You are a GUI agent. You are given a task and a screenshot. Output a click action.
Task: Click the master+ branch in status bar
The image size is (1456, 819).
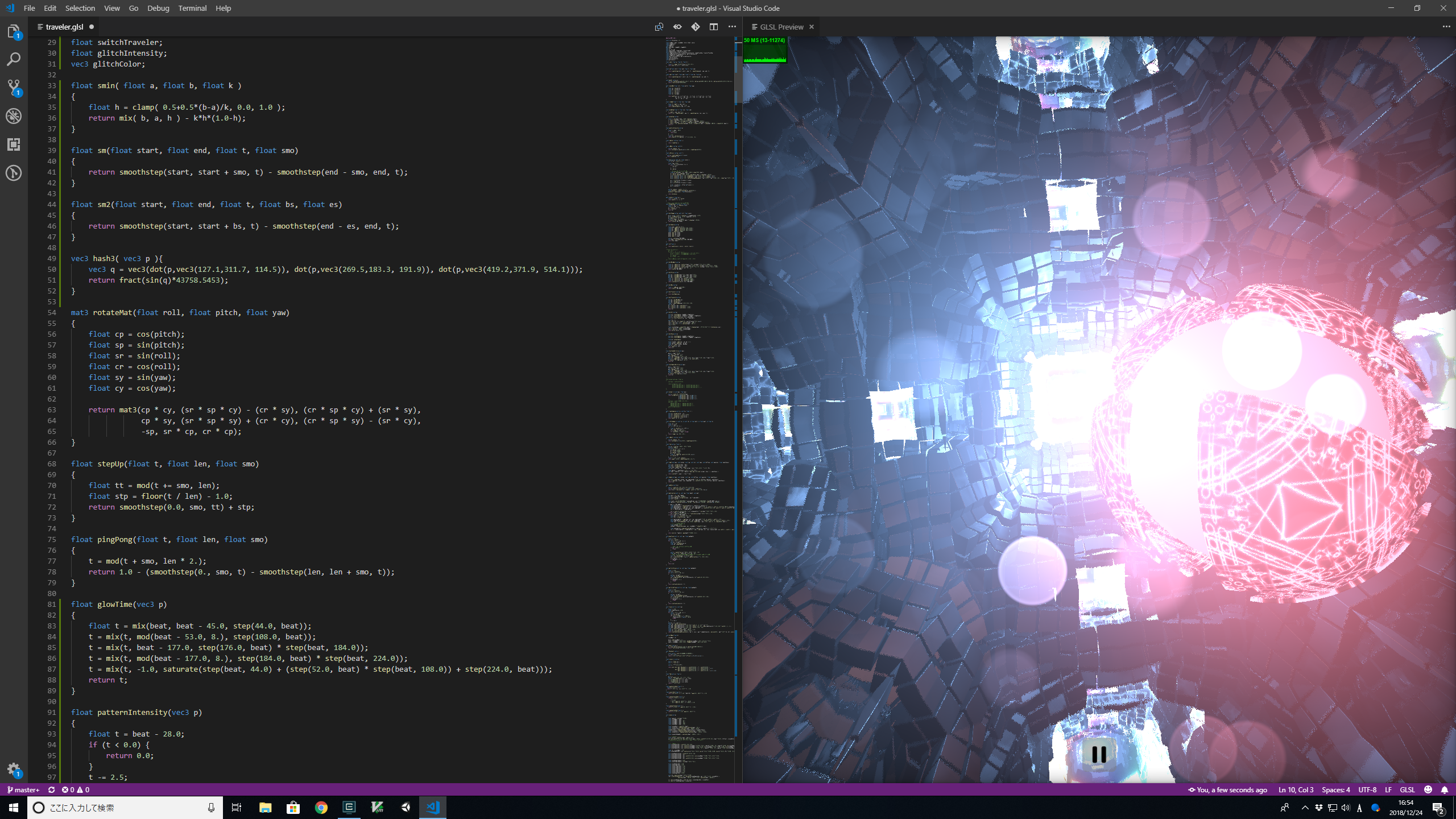tap(23, 790)
